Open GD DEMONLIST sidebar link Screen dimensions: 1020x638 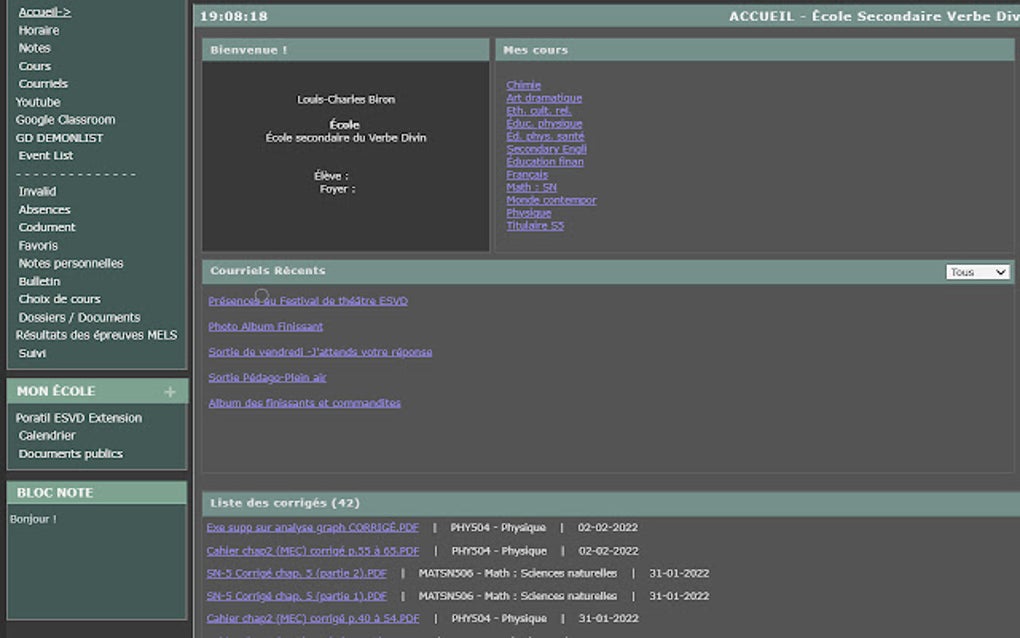pos(59,138)
